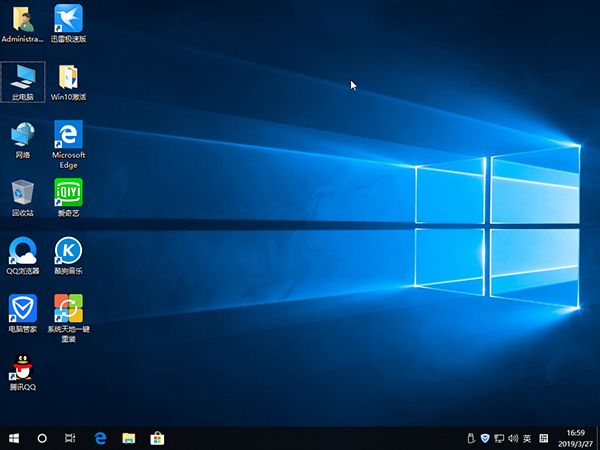Screen dimensions: 600x450
Task: Open Task View from the taskbar
Action: coord(70,438)
